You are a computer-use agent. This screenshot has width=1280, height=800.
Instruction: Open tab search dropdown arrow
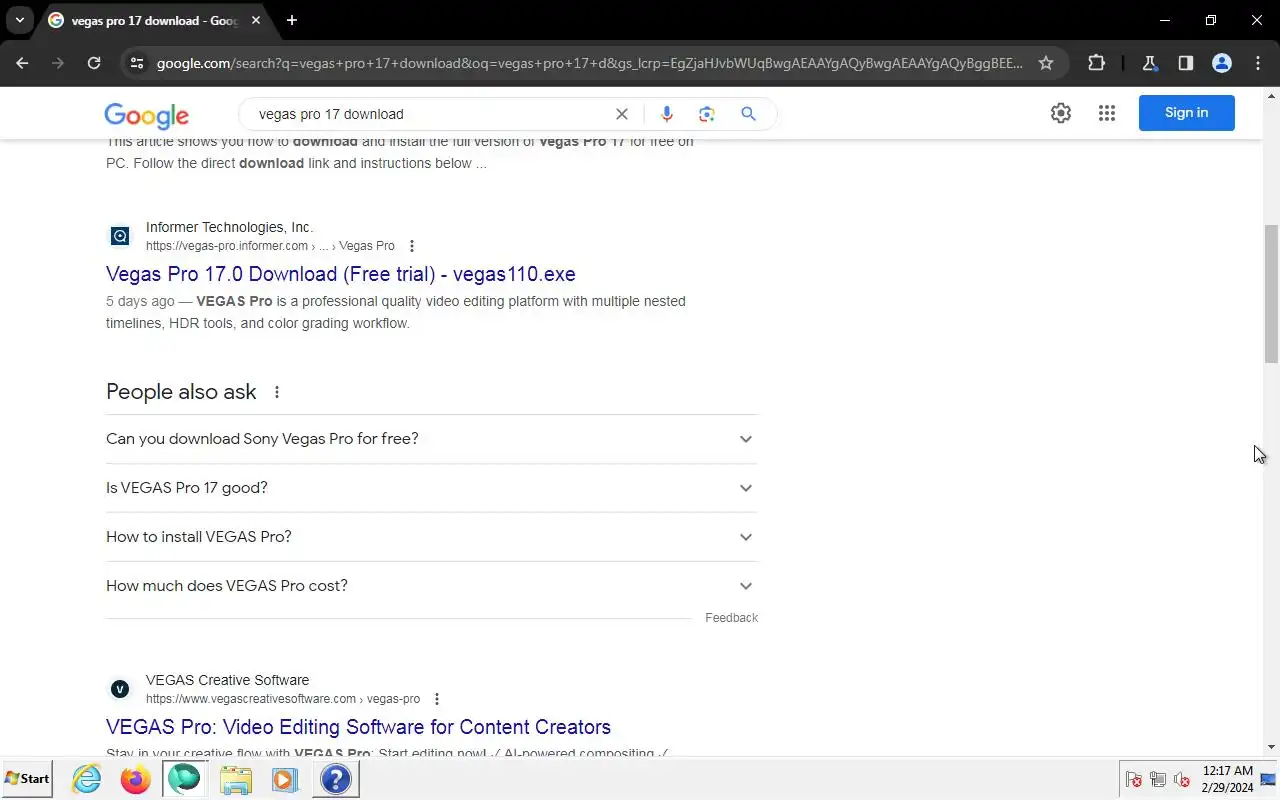[x=19, y=20]
